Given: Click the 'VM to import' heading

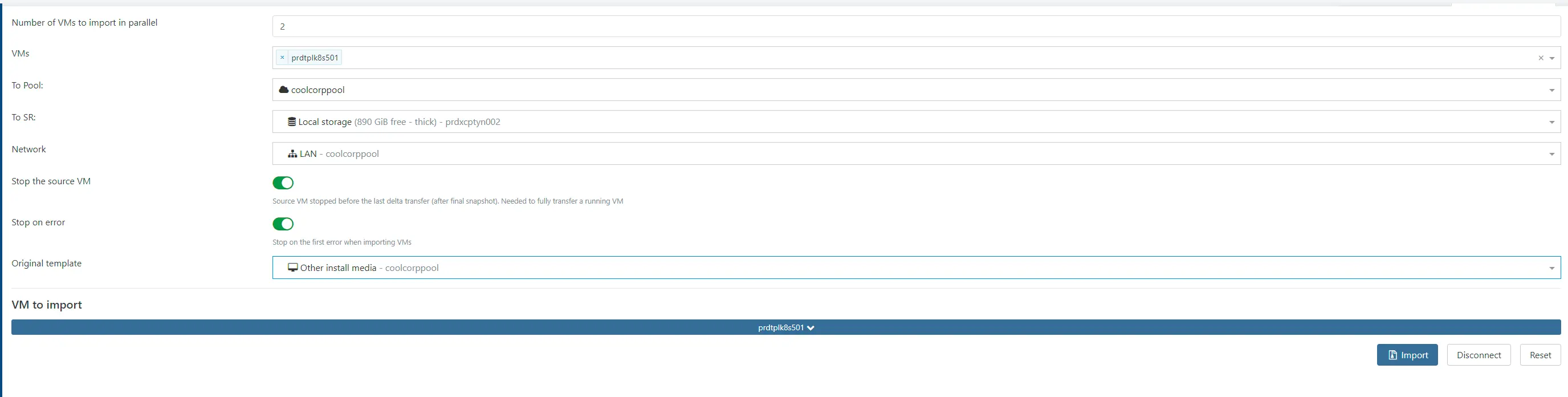Looking at the screenshot, I should coord(47,305).
